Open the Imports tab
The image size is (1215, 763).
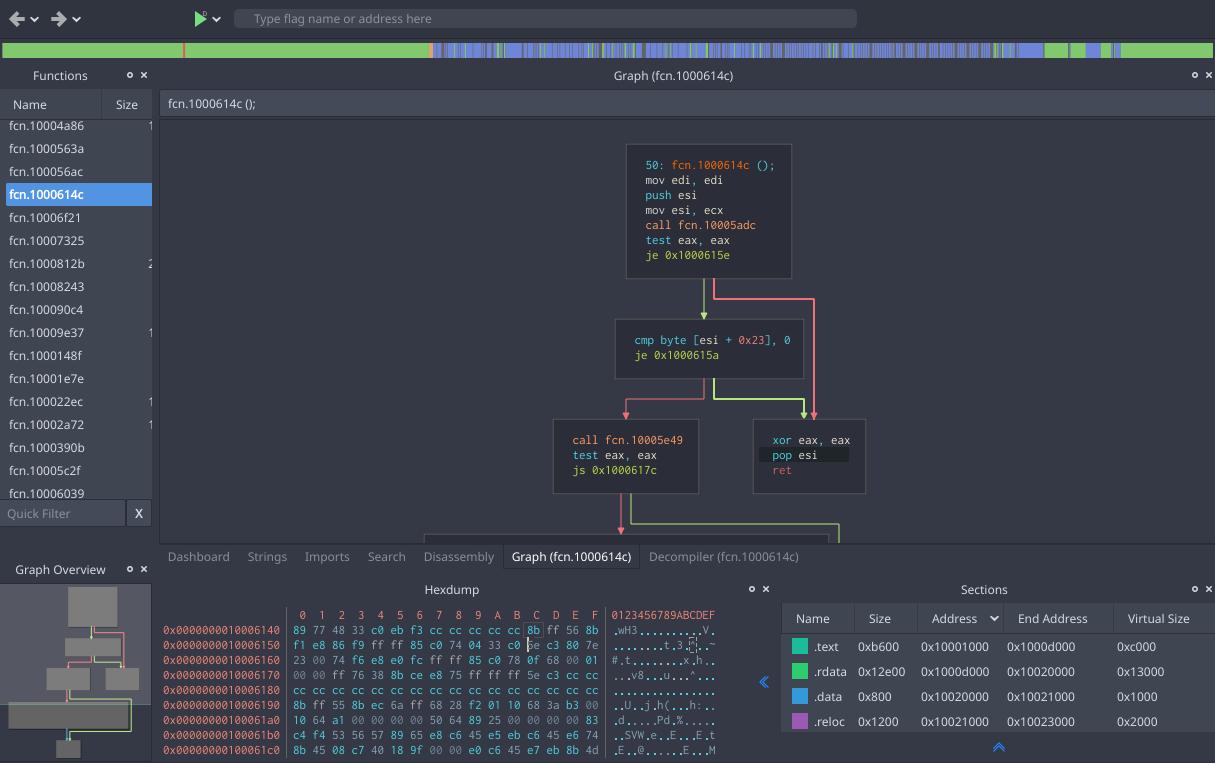click(327, 557)
